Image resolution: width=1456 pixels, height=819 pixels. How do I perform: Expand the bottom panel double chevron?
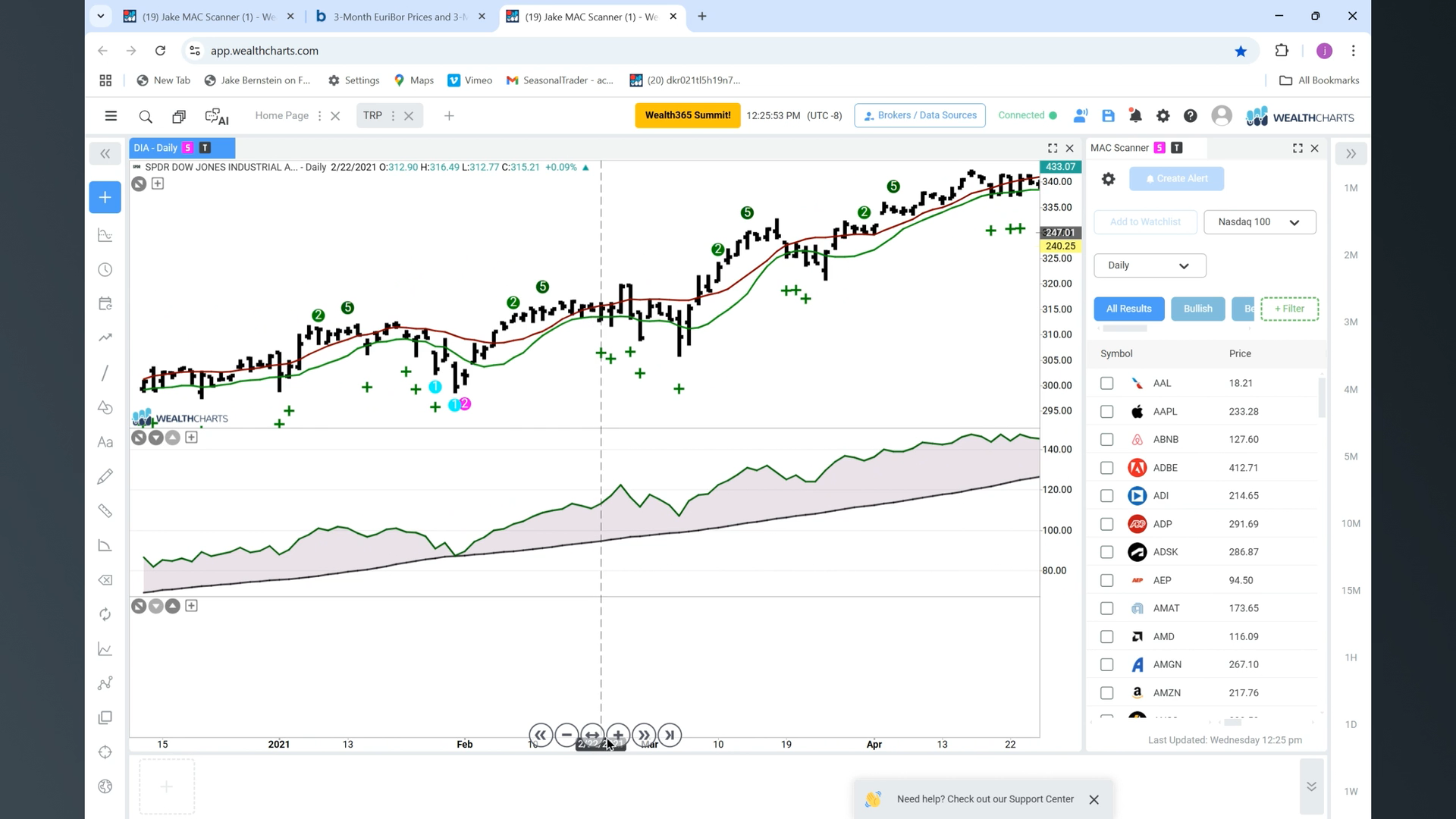tap(1311, 786)
